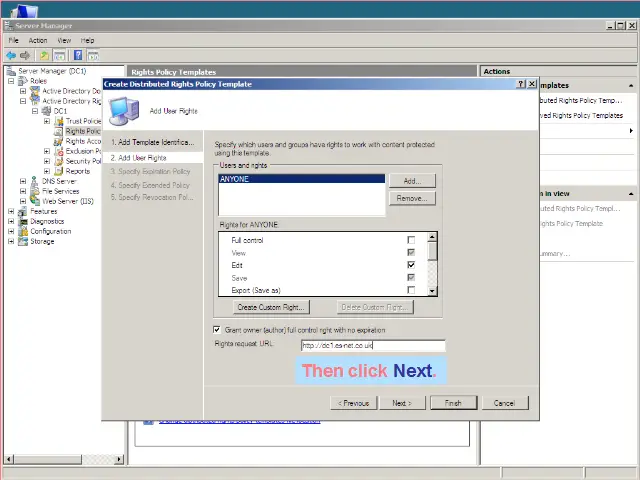Click the < Previous button
The width and height of the screenshot is (640, 480).
354,403
